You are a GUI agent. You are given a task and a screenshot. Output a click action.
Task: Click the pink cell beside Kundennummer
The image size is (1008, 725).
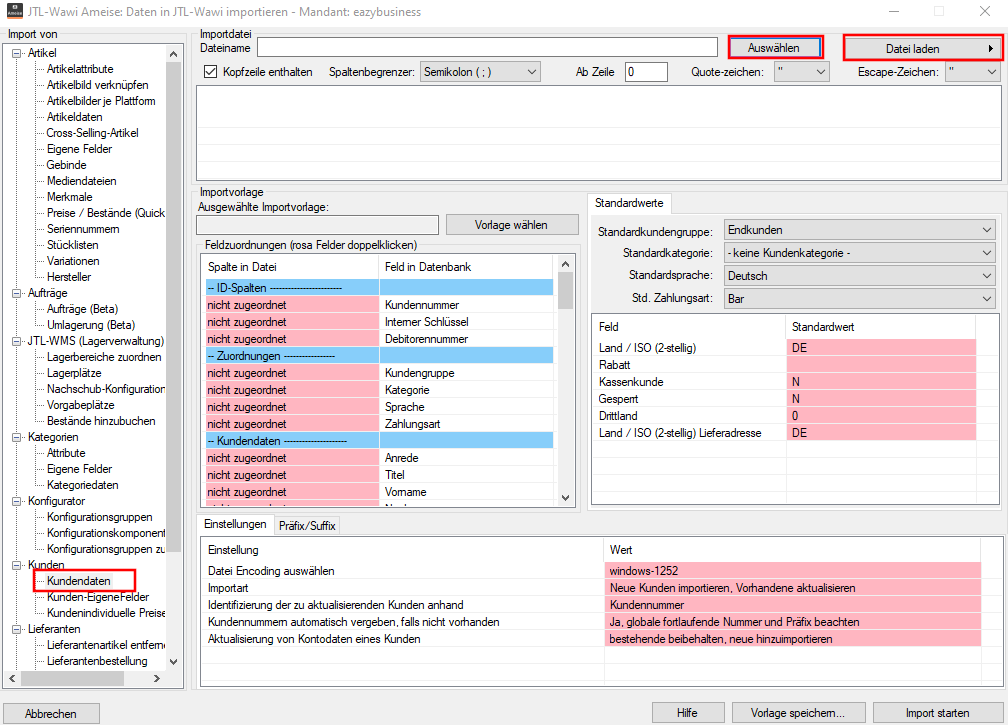click(292, 305)
